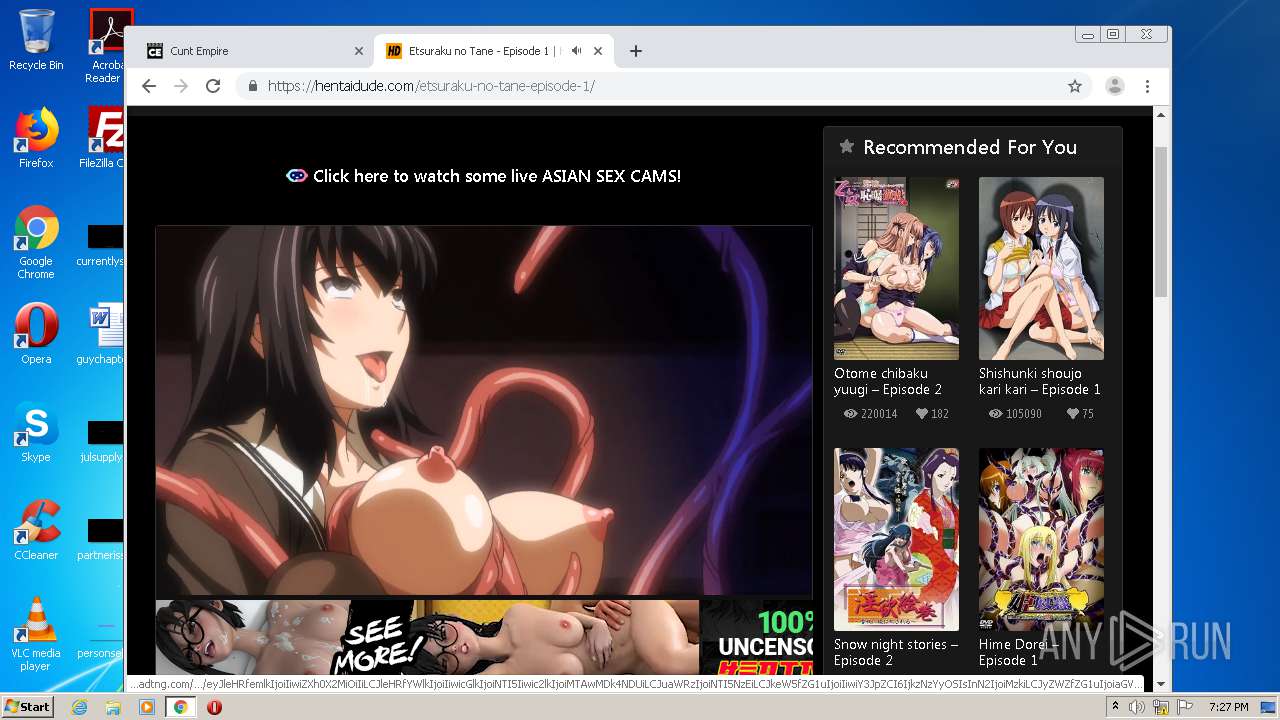1280x720 pixels.
Task: Click the browser forward arrow
Action: pos(181,86)
